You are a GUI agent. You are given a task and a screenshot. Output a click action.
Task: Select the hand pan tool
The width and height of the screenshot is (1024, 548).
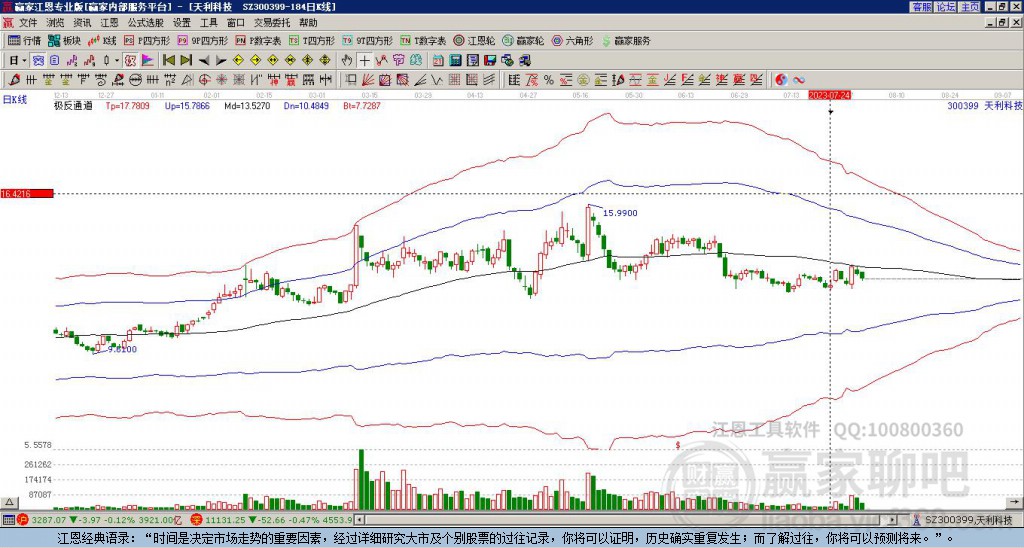pyautogui.click(x=347, y=61)
